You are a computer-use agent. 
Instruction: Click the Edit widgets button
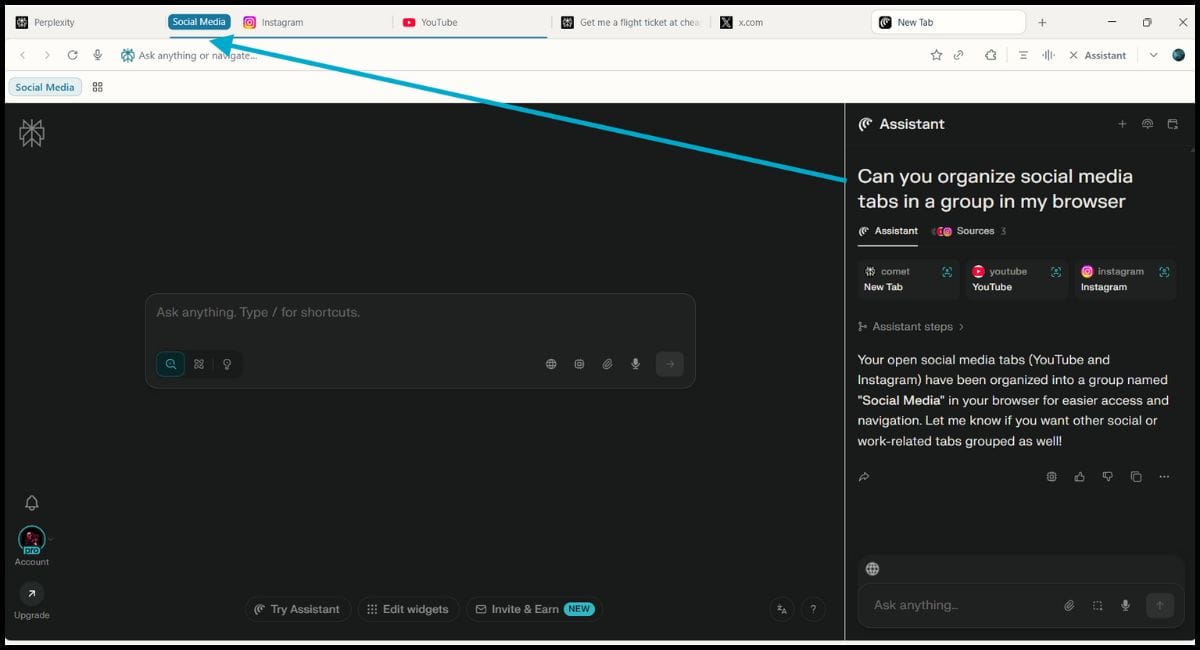click(408, 609)
